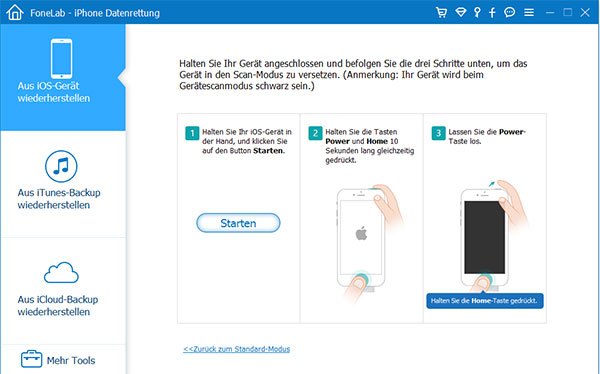Minimize the FoneLab window
This screenshot has height=374, width=600.
pos(550,13)
